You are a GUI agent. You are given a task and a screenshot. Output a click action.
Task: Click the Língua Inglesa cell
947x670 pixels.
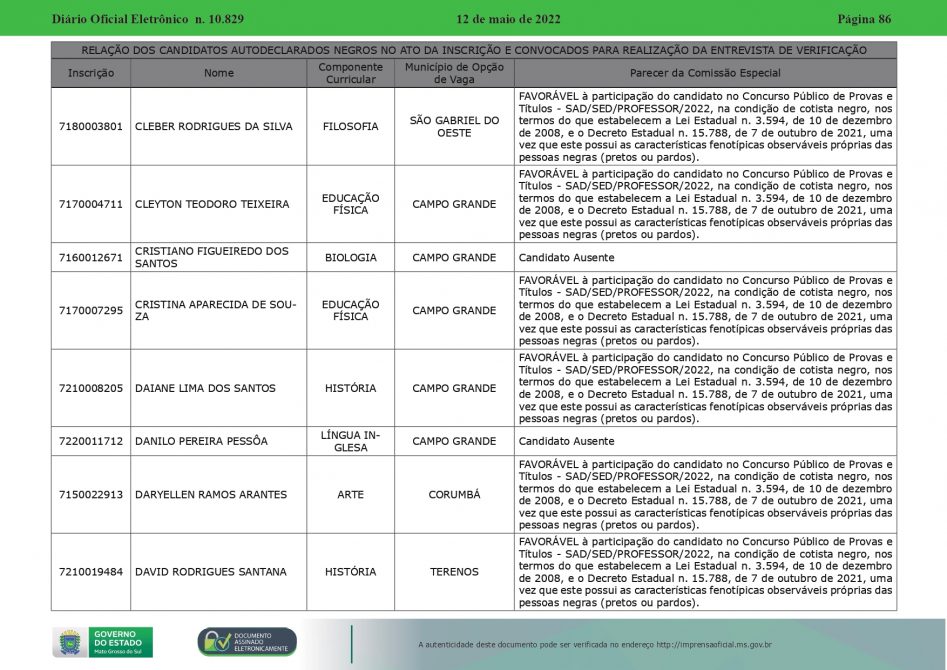350,441
